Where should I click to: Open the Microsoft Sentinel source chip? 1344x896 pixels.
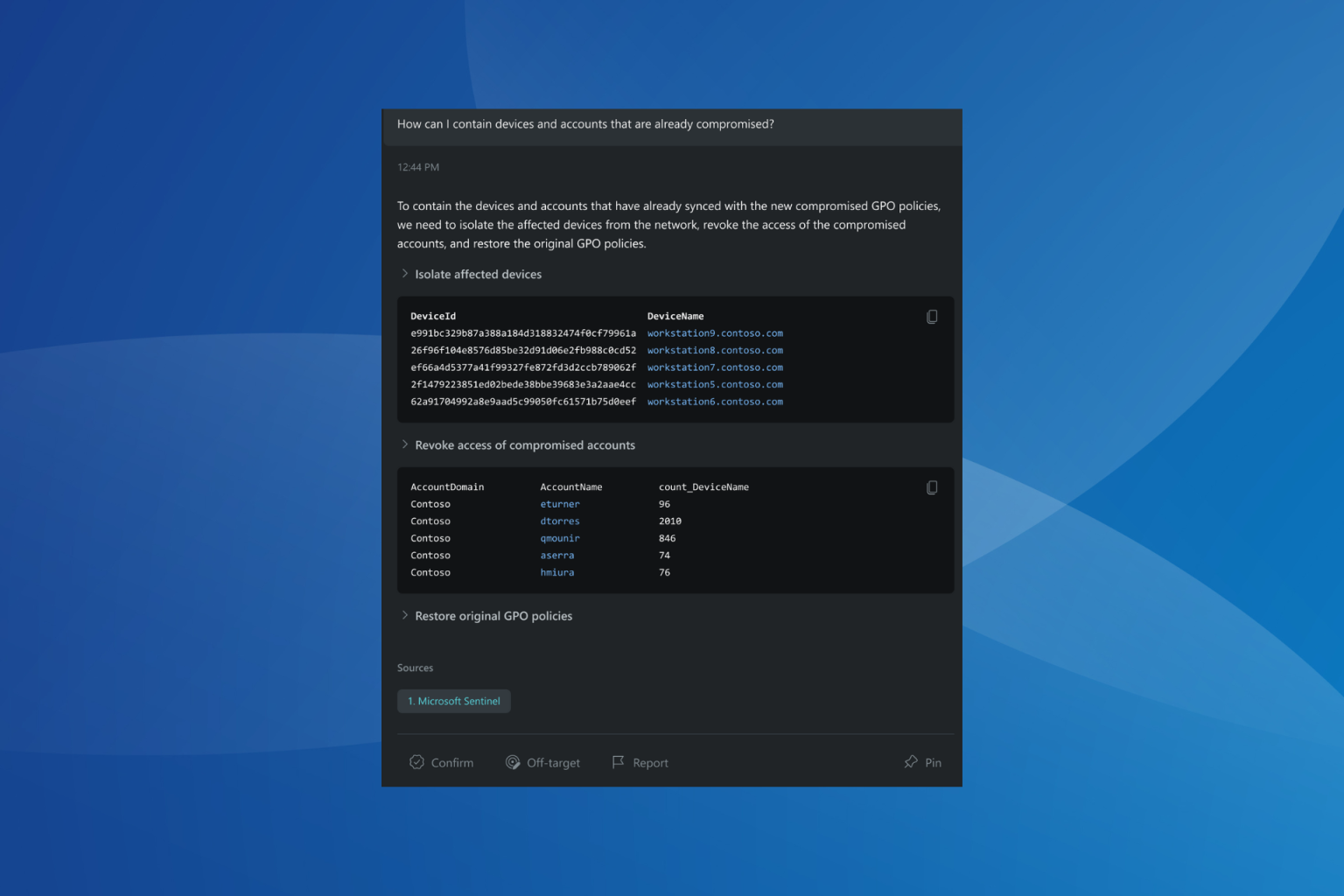pyautogui.click(x=453, y=701)
